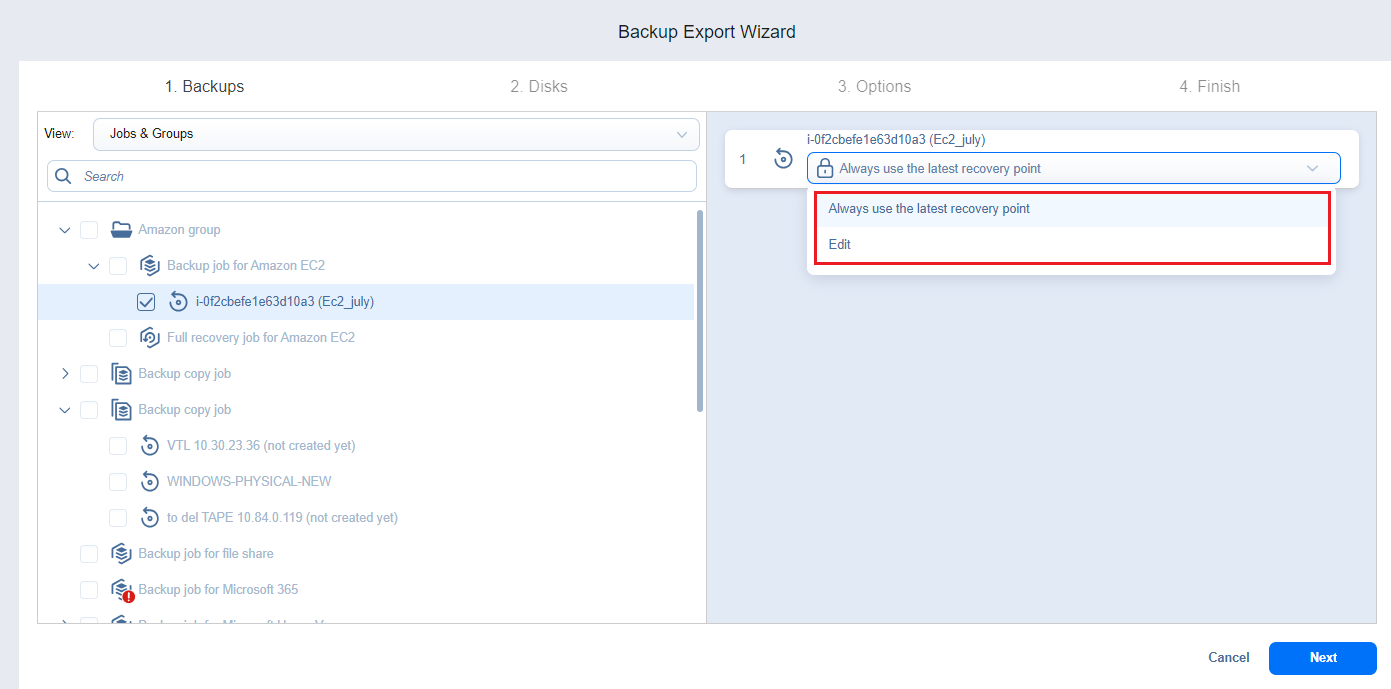
Task: Cancel the Backup Export Wizard
Action: [x=1228, y=658]
